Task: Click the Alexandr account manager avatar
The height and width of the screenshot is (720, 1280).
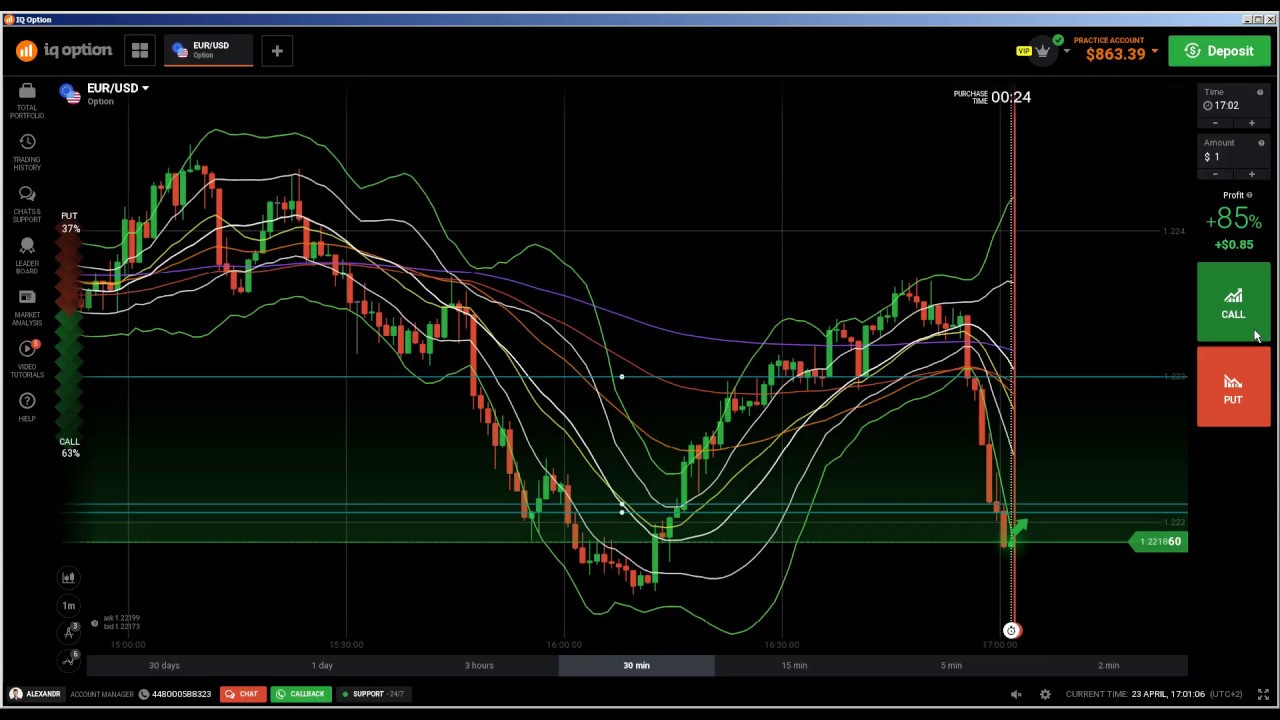Action: 15,694
